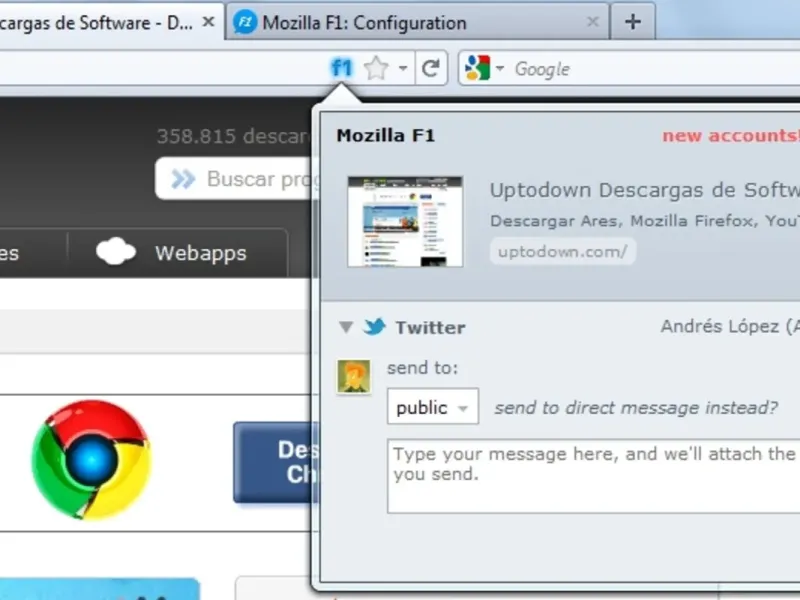Click the Uptodown page preview thumbnail
800x600 pixels.
[405, 221]
